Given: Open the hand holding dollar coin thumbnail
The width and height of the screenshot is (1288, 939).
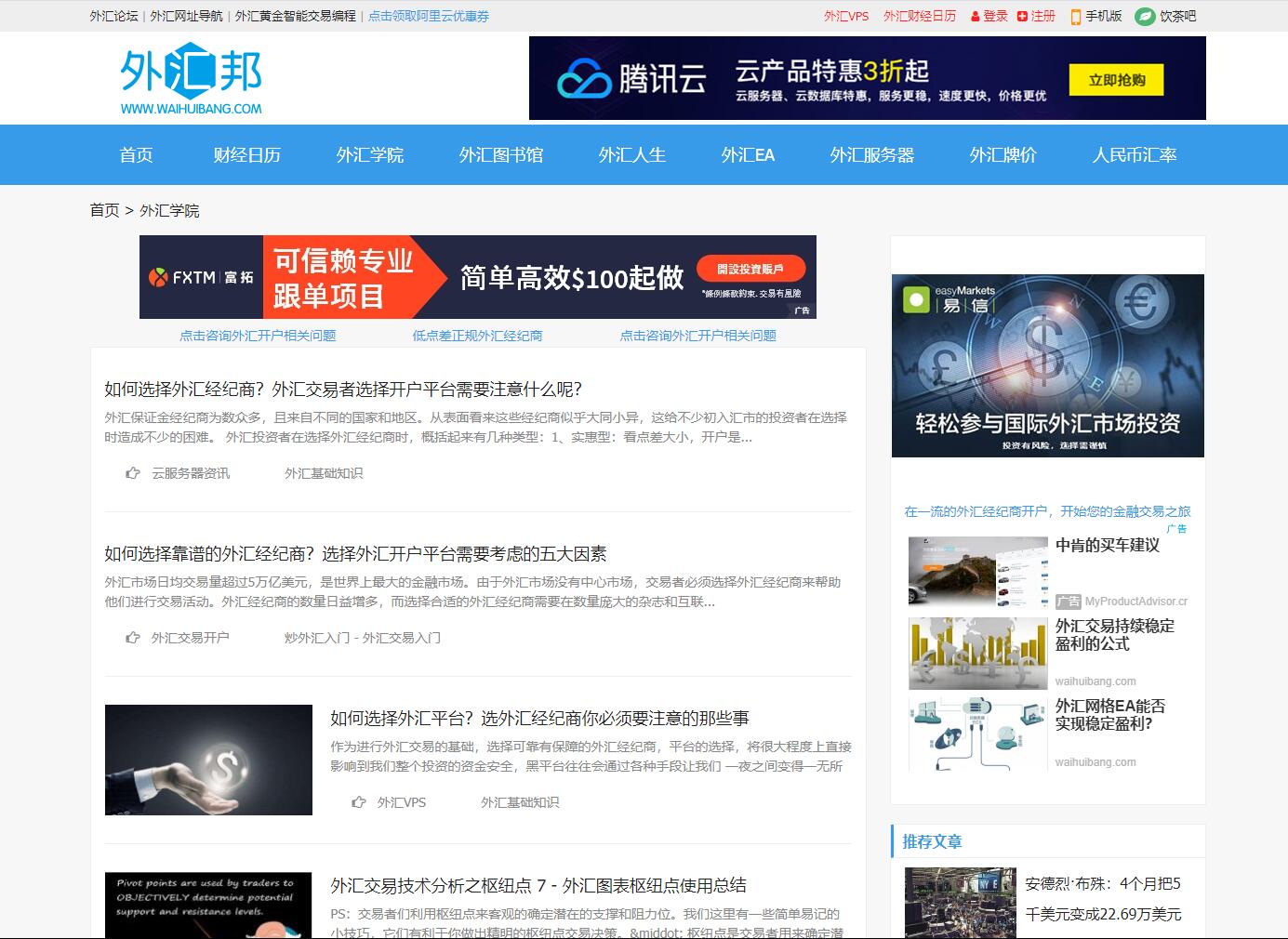Looking at the screenshot, I should 208,760.
